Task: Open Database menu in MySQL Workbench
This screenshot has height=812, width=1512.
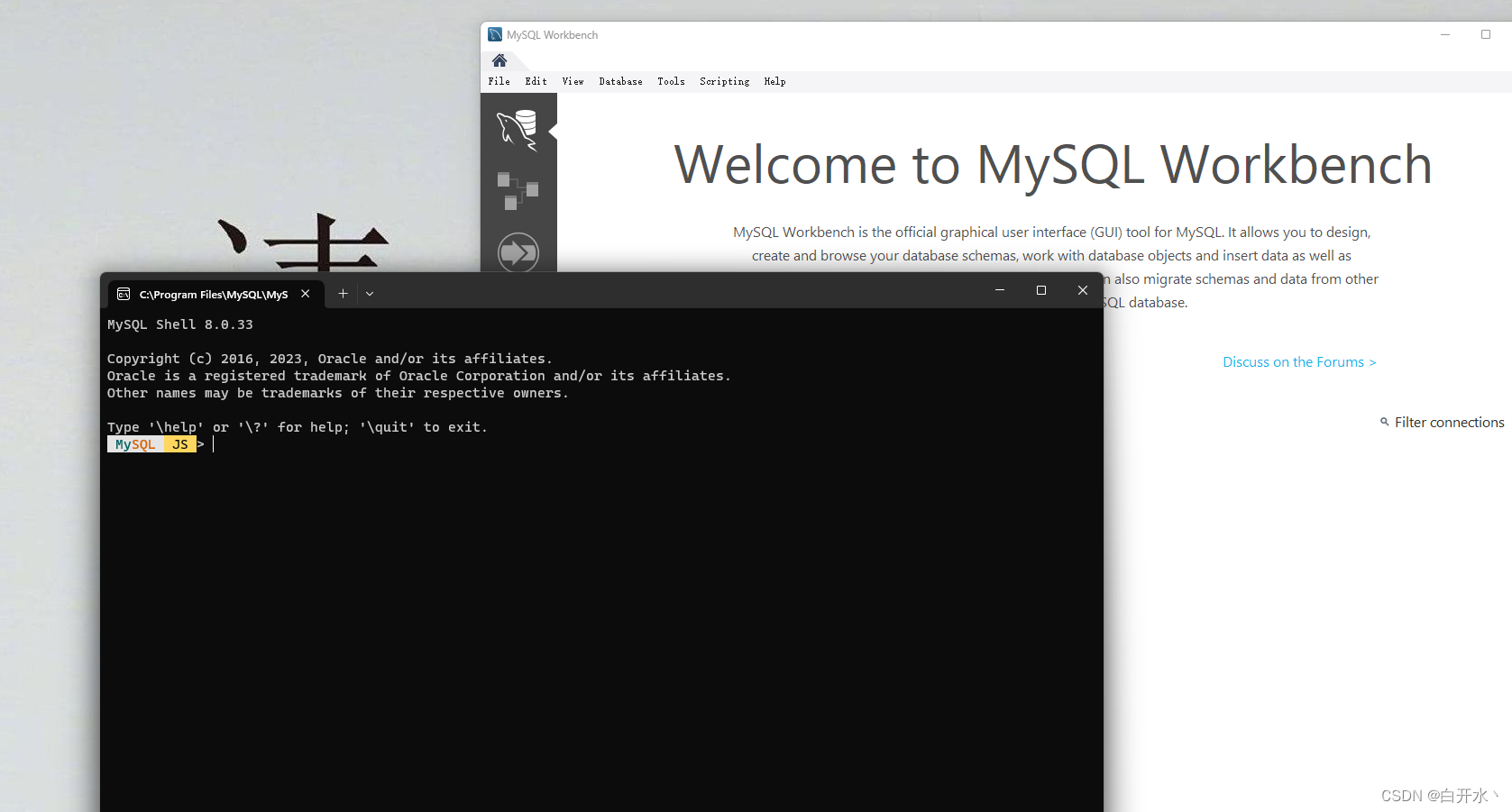Action: [621, 81]
